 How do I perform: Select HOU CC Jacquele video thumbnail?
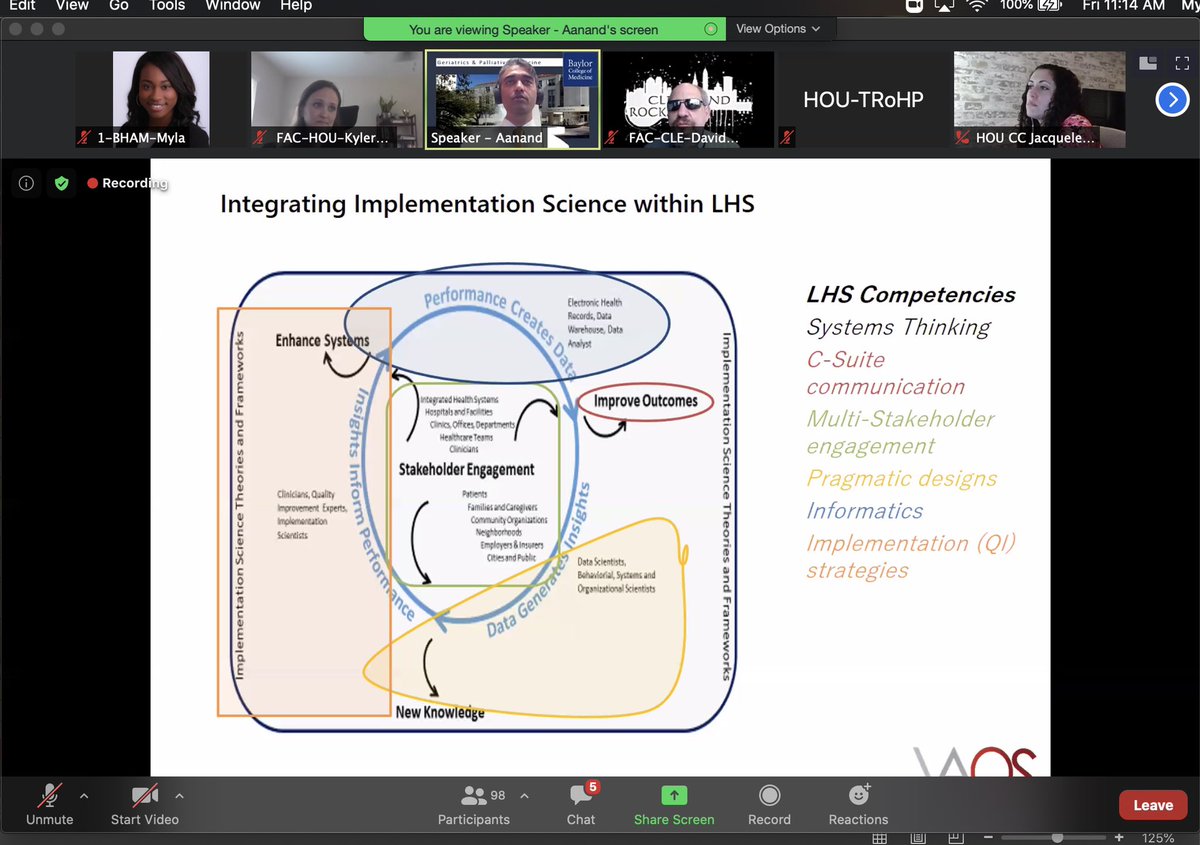(1039, 99)
